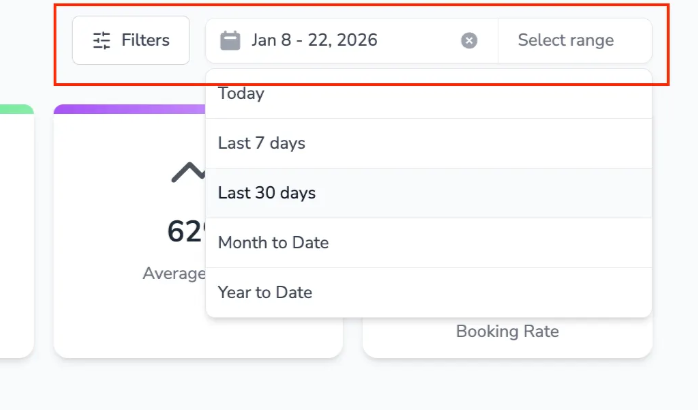Image resolution: width=698 pixels, height=410 pixels.
Task: Click the upward chevron icon in the card
Action: pos(187,173)
